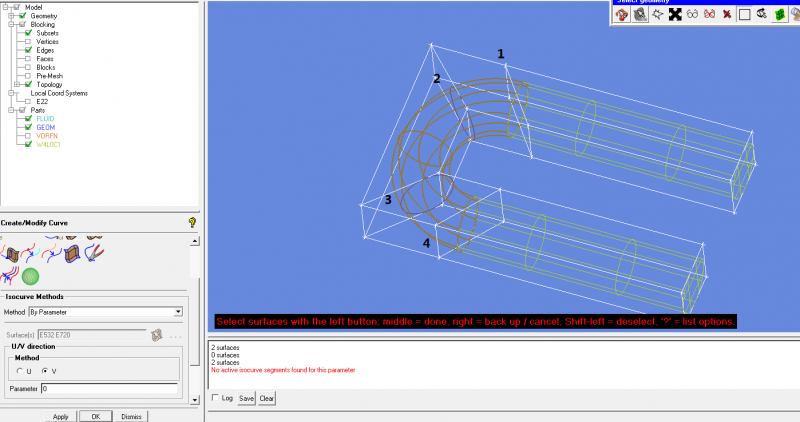Viewport: 800px width, 422px height.
Task: Click the black four-arrow select-all icon
Action: point(675,14)
